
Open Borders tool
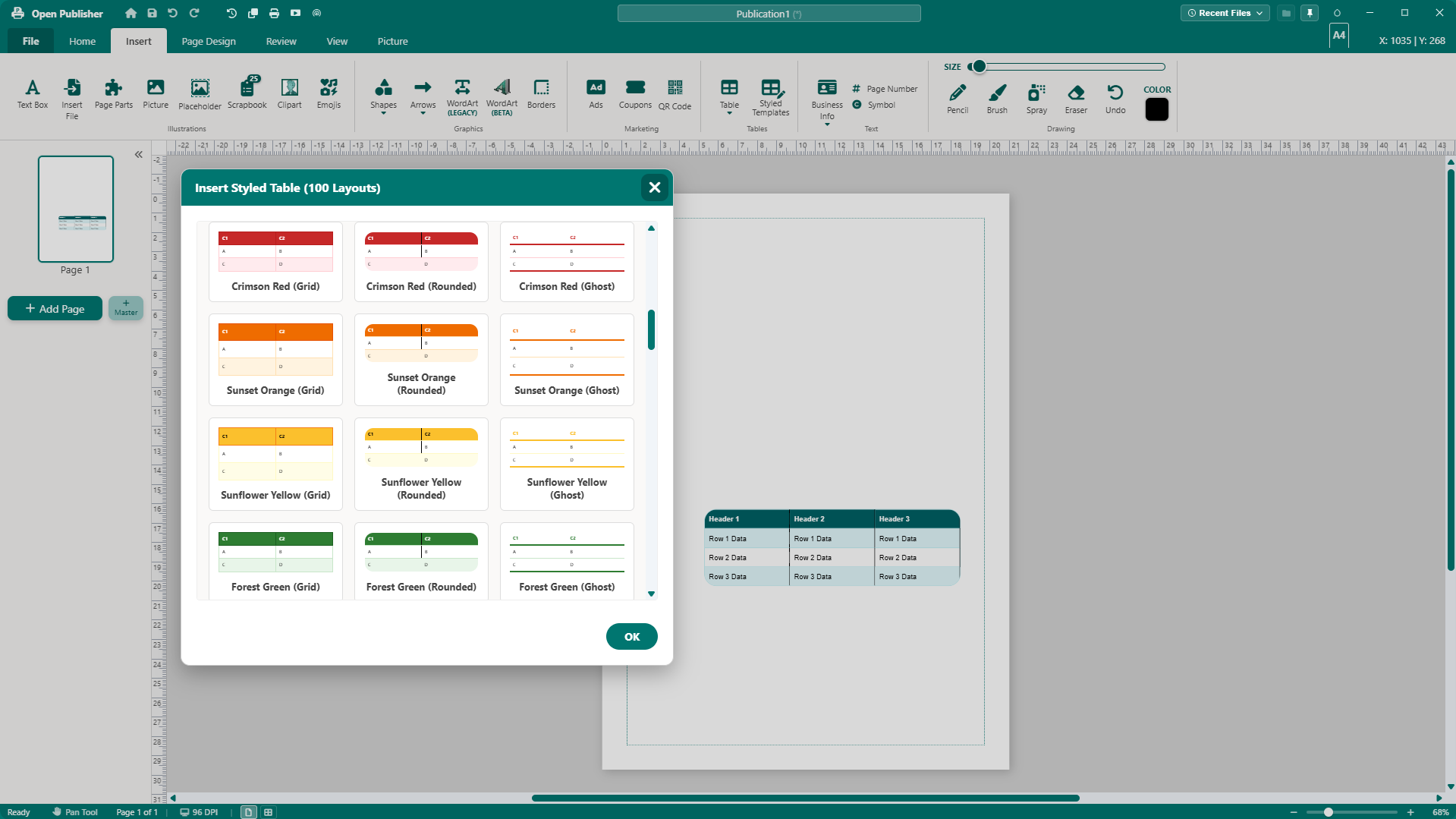point(541,95)
